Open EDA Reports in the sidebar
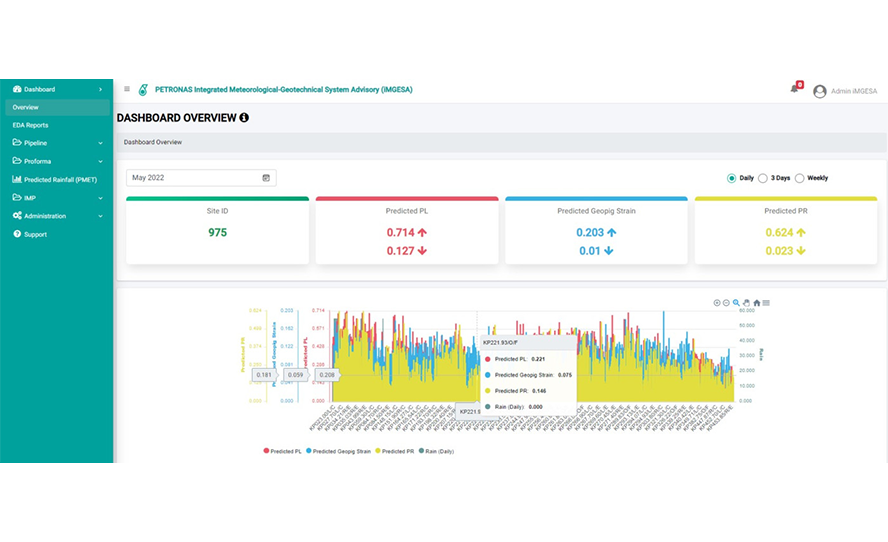The height and width of the screenshot is (542, 888). click(31, 125)
